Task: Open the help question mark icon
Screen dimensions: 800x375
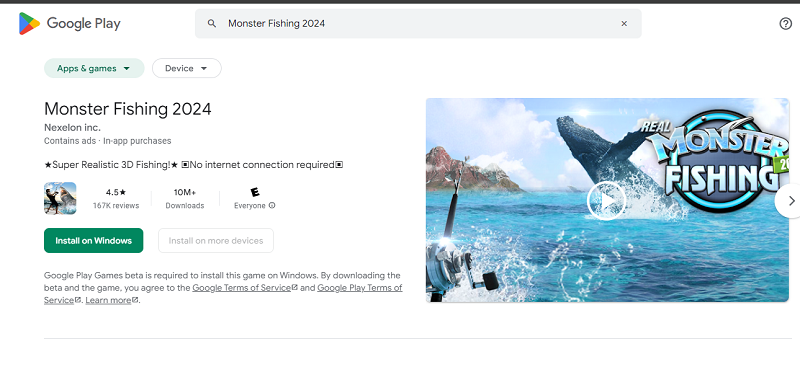Action: click(x=786, y=23)
